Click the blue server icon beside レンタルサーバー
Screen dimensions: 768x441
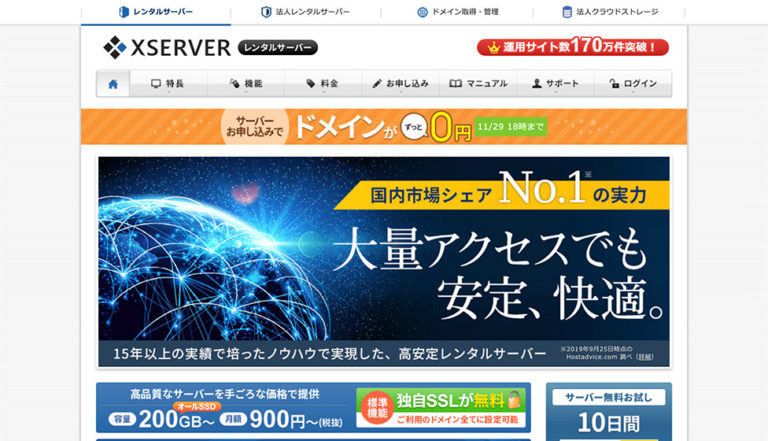click(x=124, y=12)
